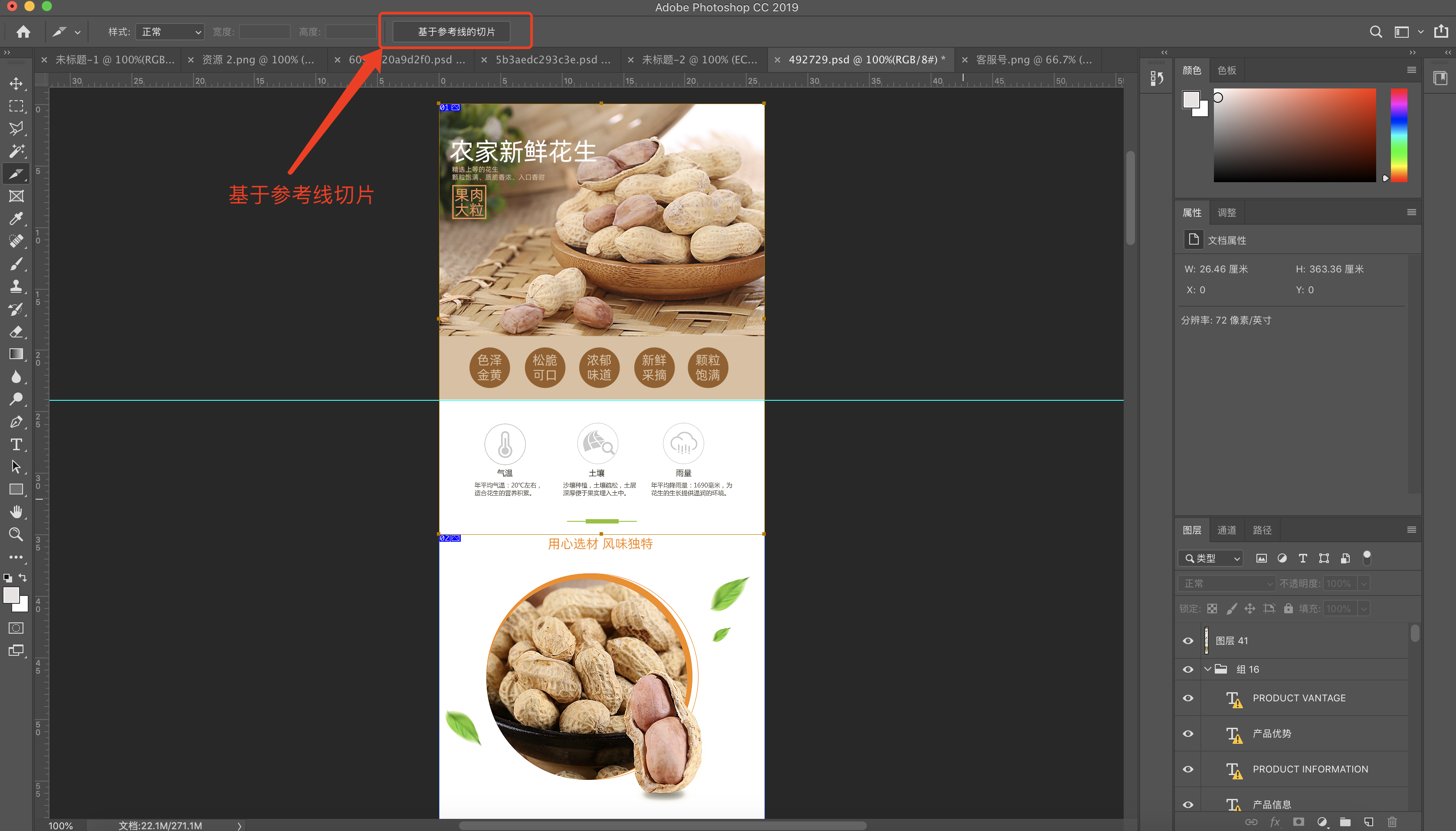Click the 宽度 width input field

click(x=265, y=32)
